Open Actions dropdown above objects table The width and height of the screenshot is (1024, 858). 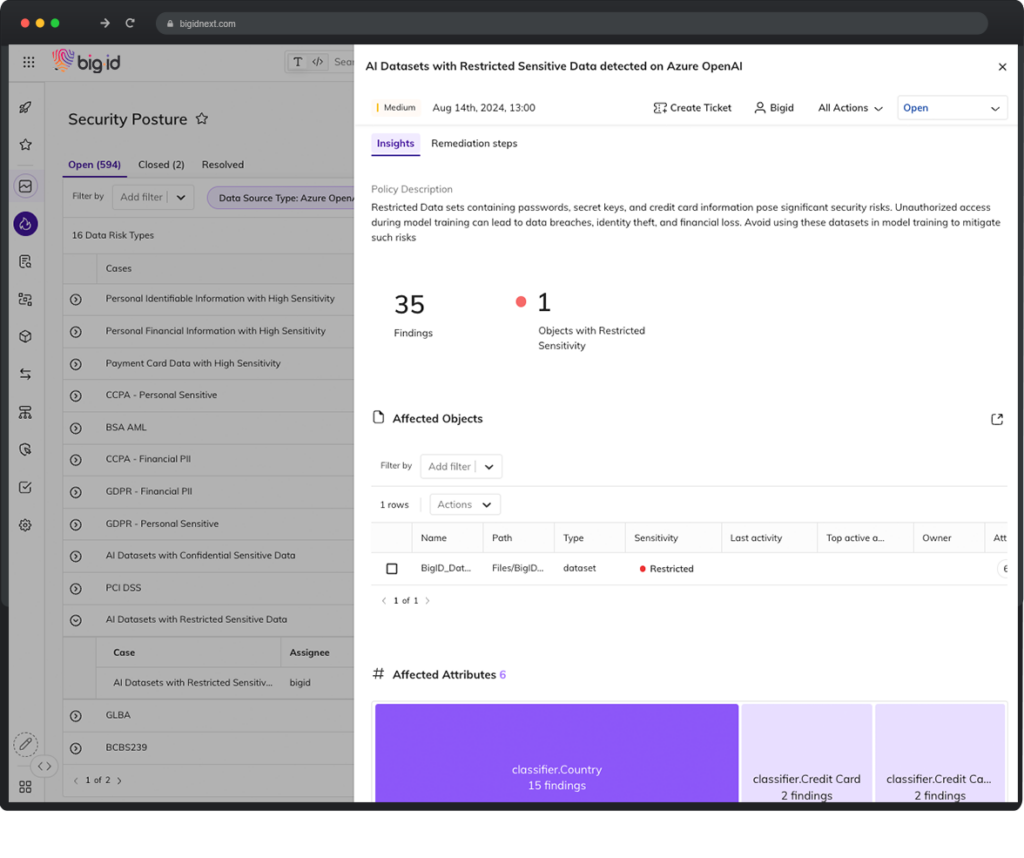pyautogui.click(x=465, y=505)
